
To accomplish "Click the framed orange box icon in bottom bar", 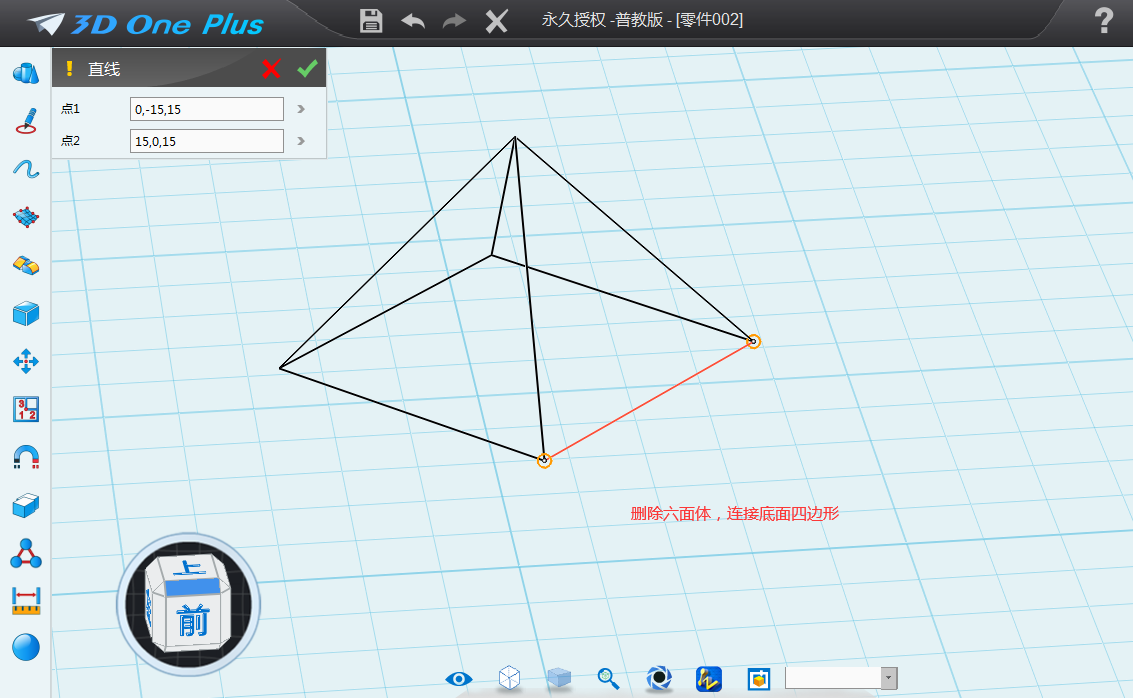I will pyautogui.click(x=759, y=678).
